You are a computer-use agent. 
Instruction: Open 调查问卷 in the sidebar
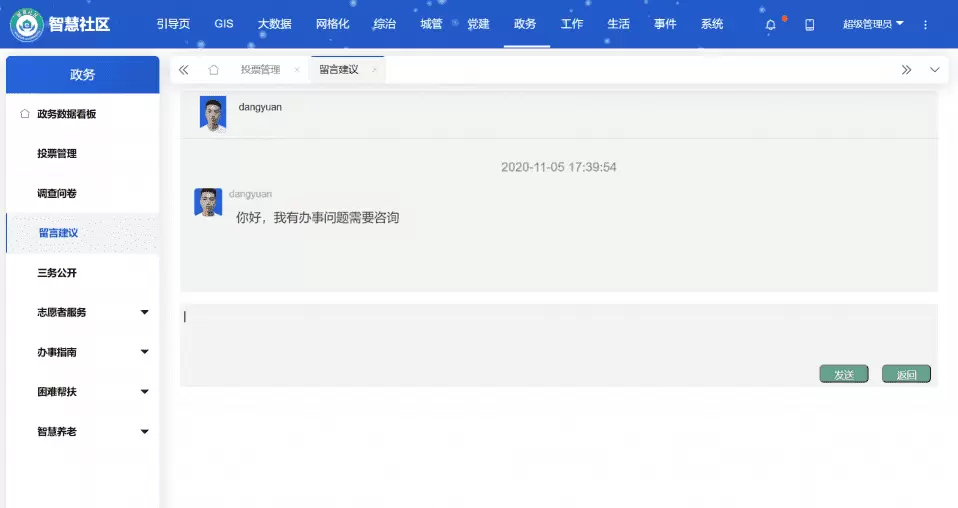pos(57,193)
